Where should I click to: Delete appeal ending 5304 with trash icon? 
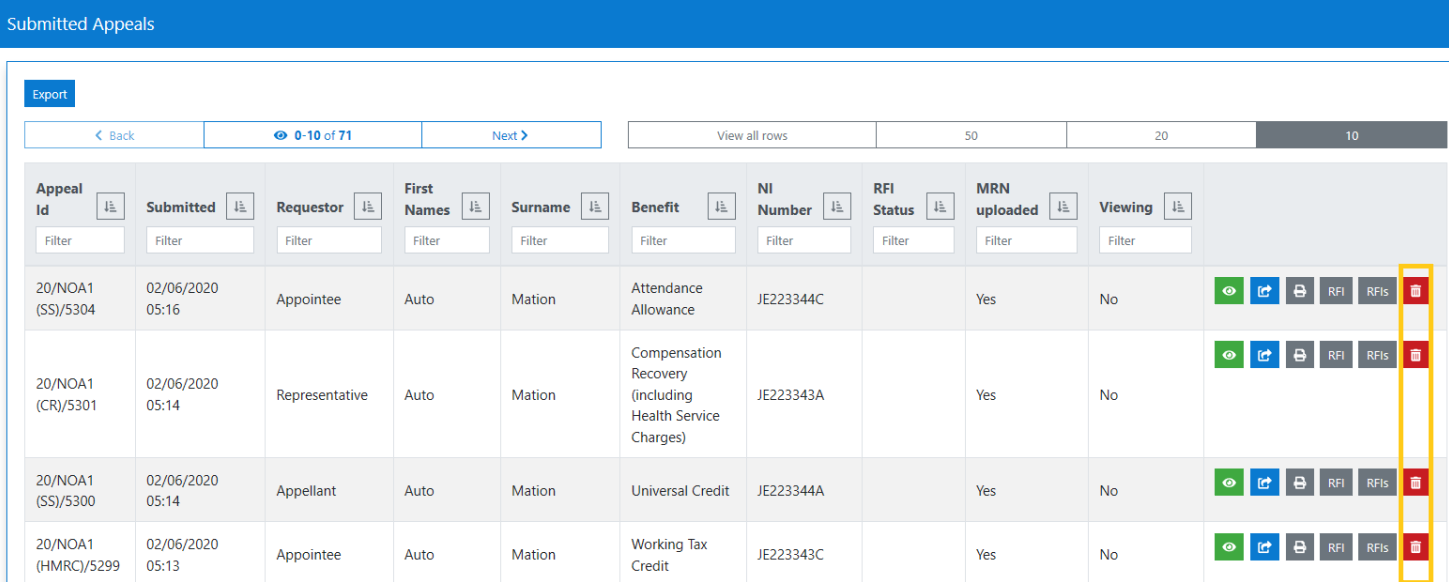[1415, 291]
